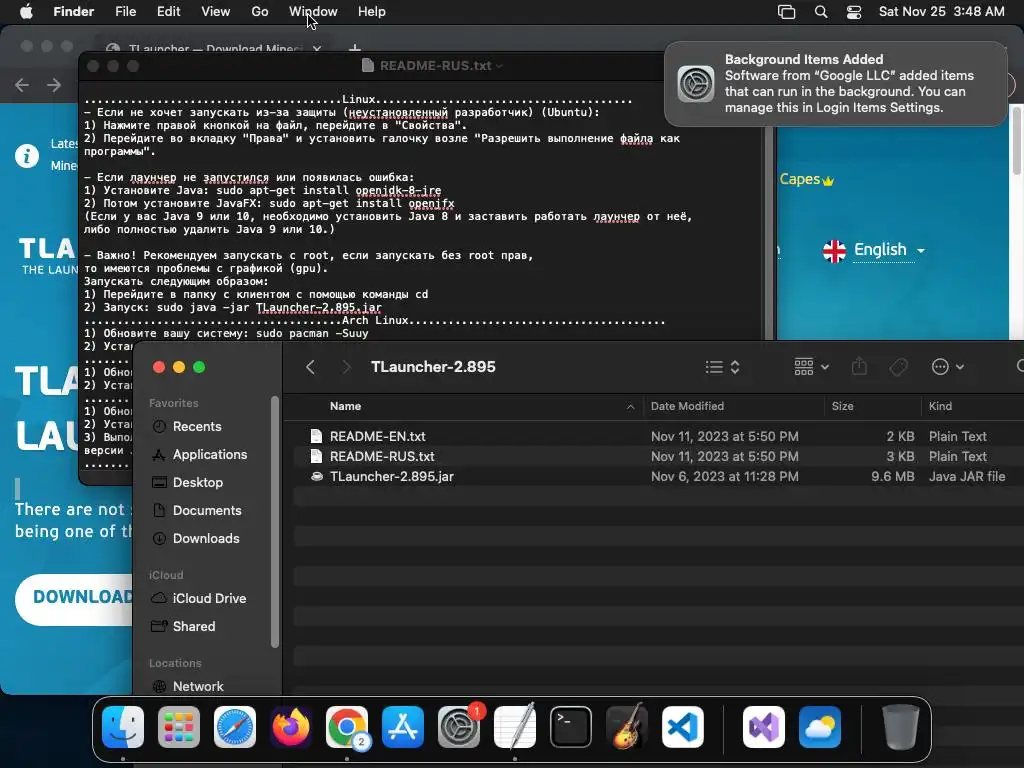Select Network in the Finder sidebar
This screenshot has width=1024, height=768.
(198, 686)
